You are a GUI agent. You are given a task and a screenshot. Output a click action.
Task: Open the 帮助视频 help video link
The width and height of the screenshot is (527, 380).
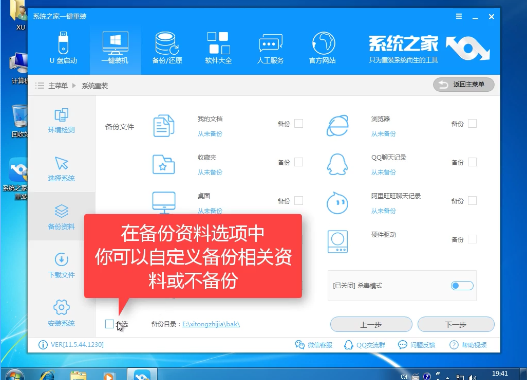click(468, 345)
